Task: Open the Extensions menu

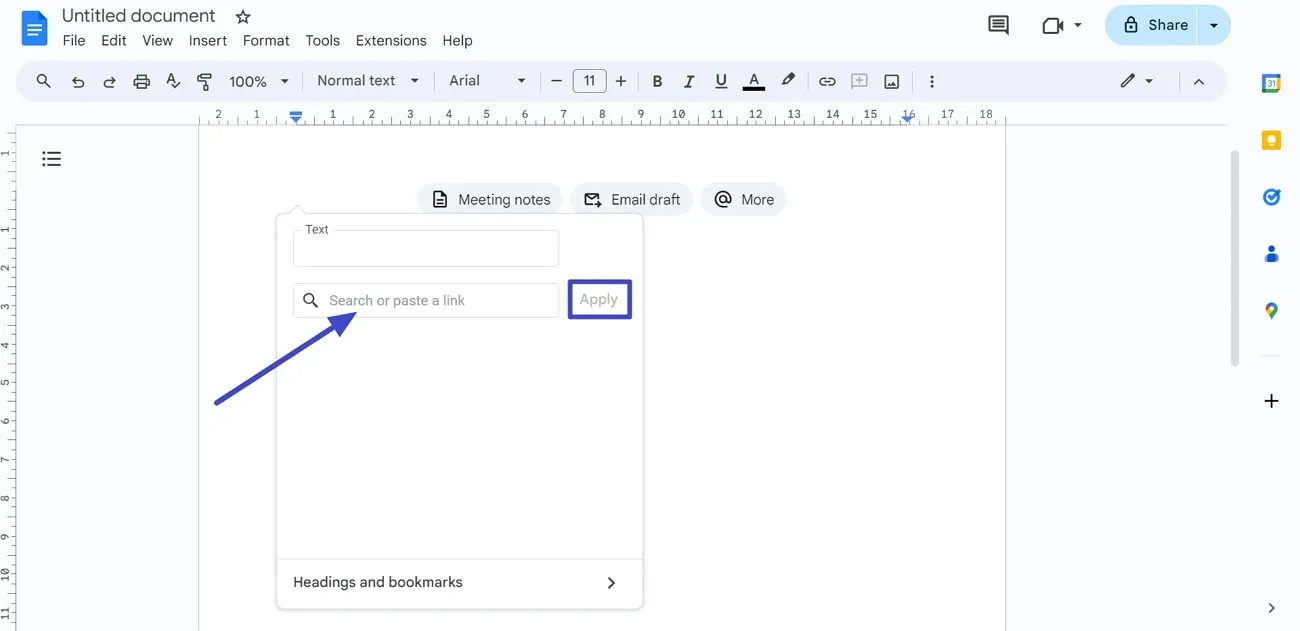Action: tap(390, 40)
